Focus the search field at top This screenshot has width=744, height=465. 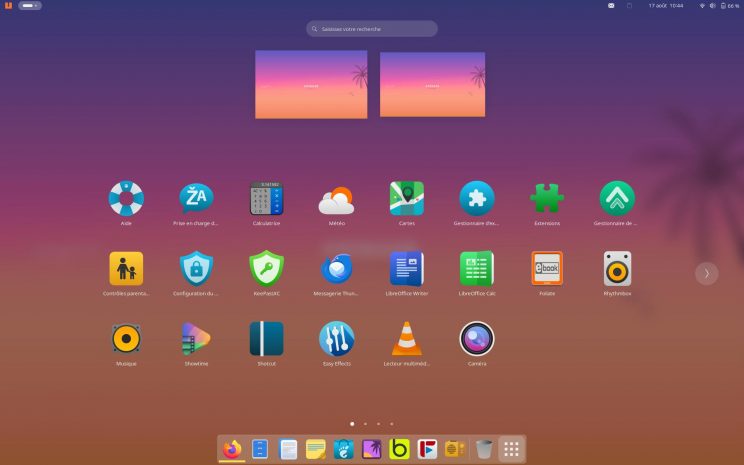[372, 29]
